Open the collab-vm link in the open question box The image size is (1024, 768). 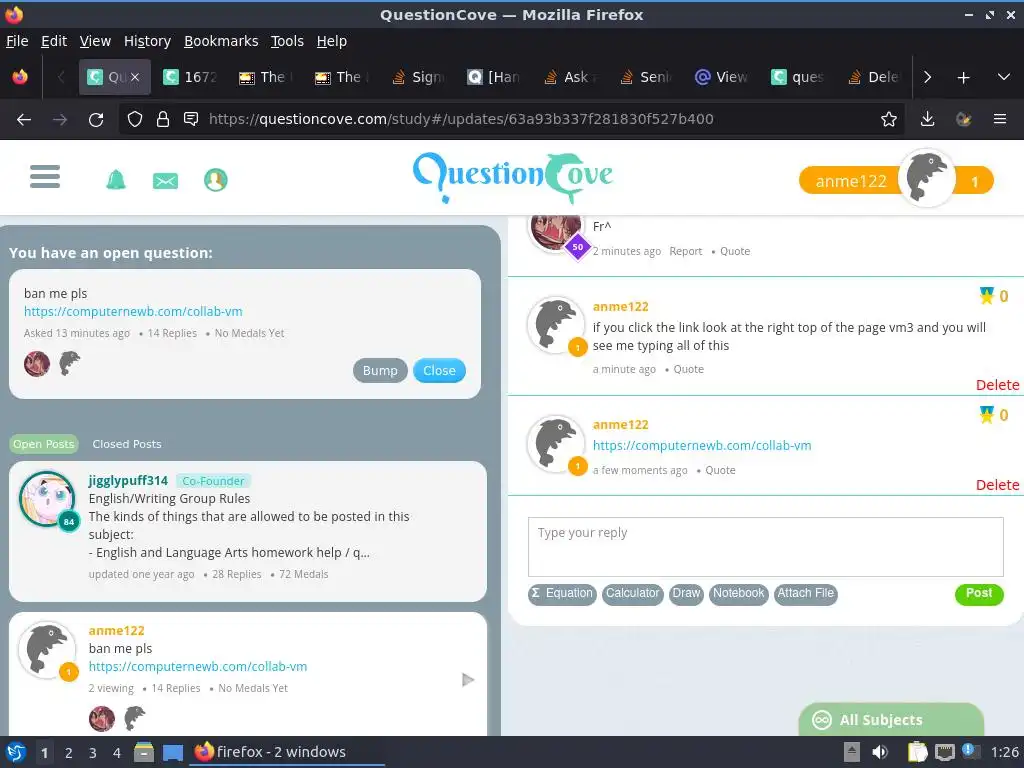133,312
